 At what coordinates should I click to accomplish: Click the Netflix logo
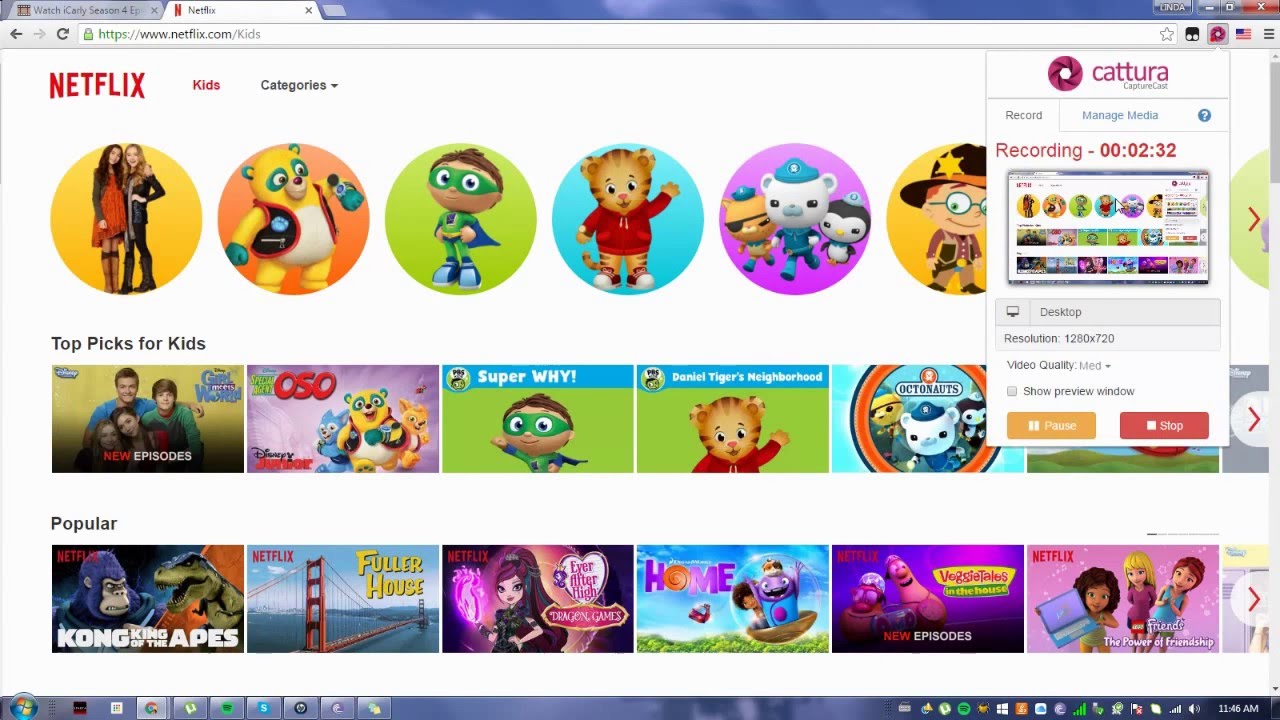97,85
